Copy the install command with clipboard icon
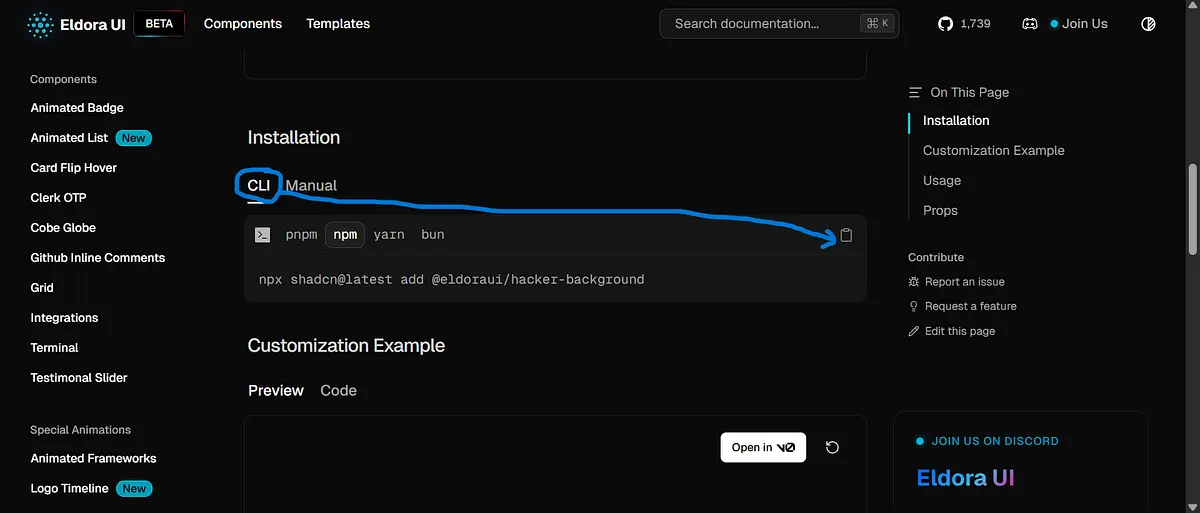This screenshot has height=513, width=1200. point(846,235)
